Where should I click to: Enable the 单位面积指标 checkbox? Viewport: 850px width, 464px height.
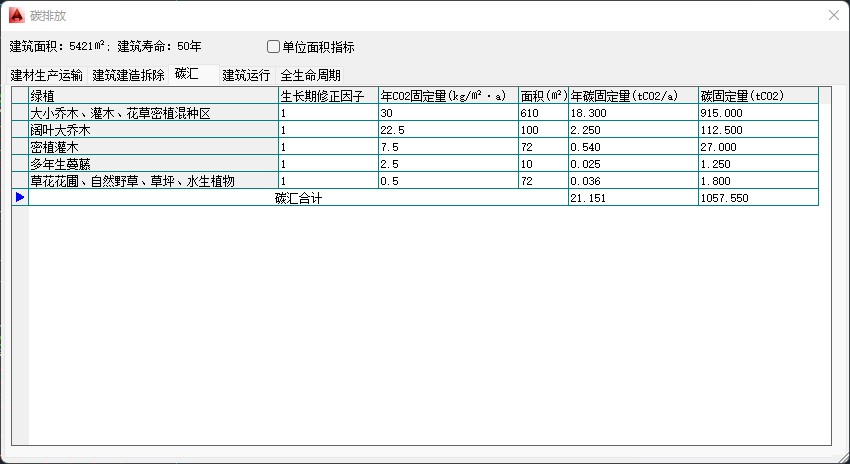[274, 47]
